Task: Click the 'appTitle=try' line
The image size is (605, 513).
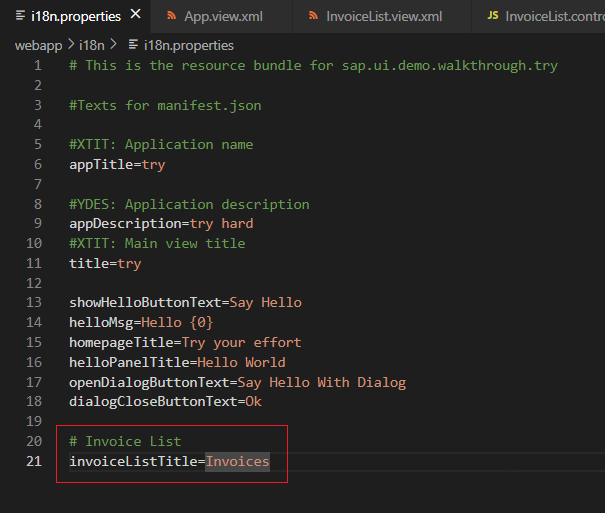Action: tap(117, 165)
